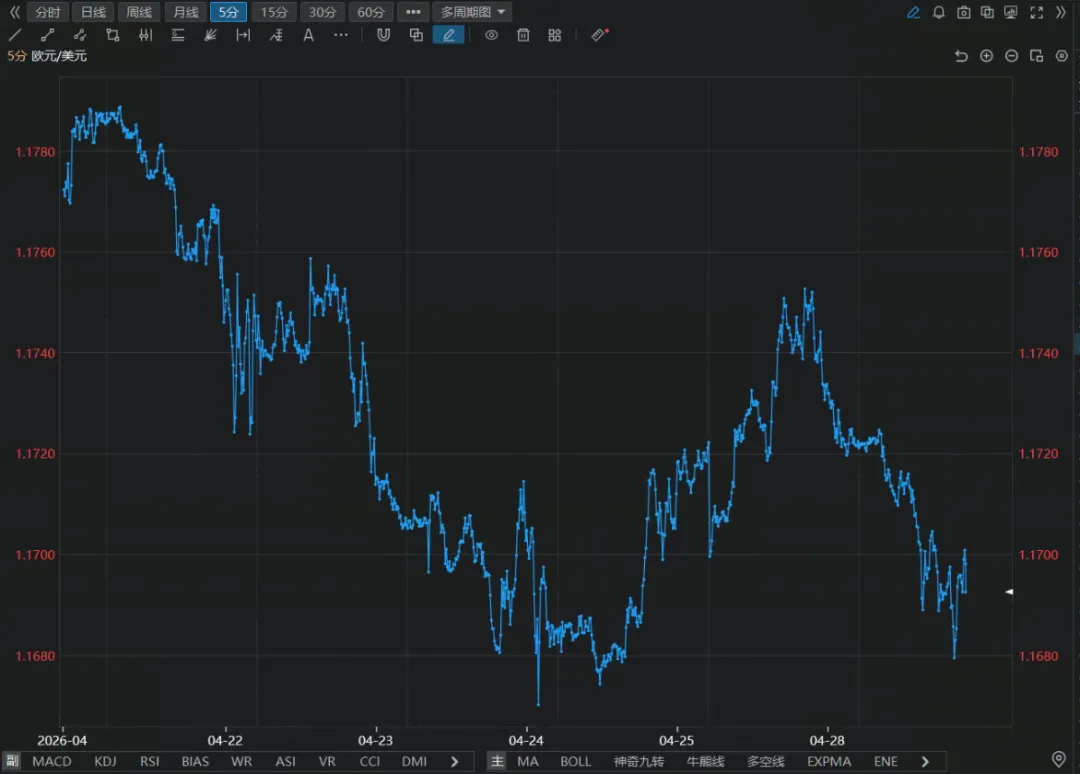Select the horizontal level lines tool
1080x774 pixels.
[x=178, y=35]
